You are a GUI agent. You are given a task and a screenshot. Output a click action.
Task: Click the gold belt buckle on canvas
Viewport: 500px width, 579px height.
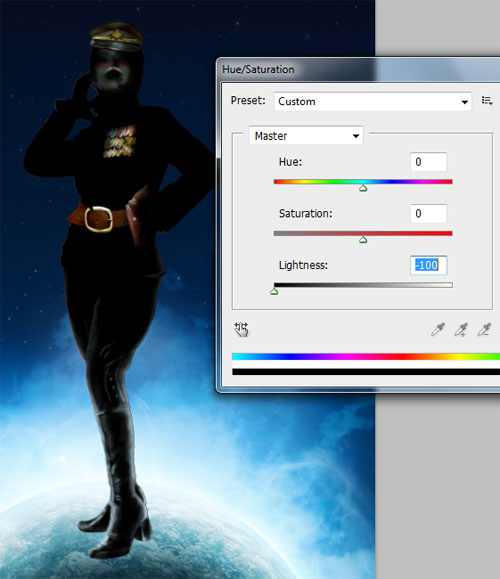[98, 219]
